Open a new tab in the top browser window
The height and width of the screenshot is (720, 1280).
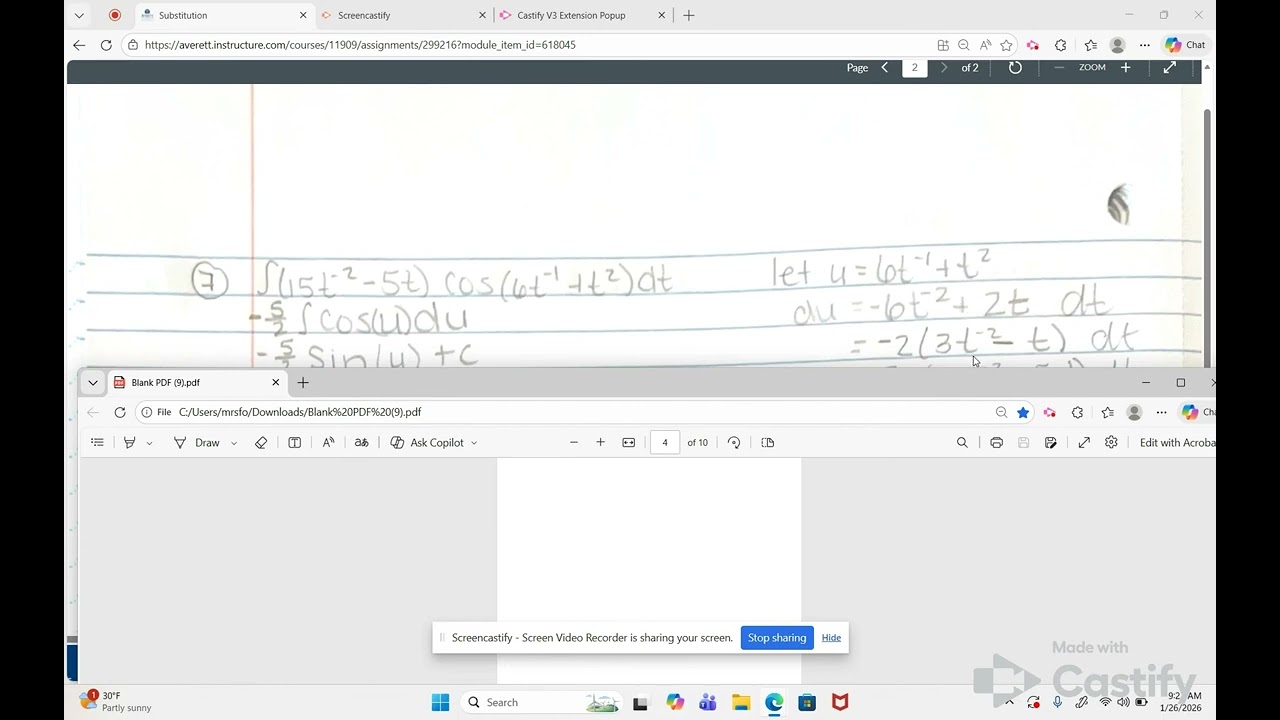click(x=688, y=15)
